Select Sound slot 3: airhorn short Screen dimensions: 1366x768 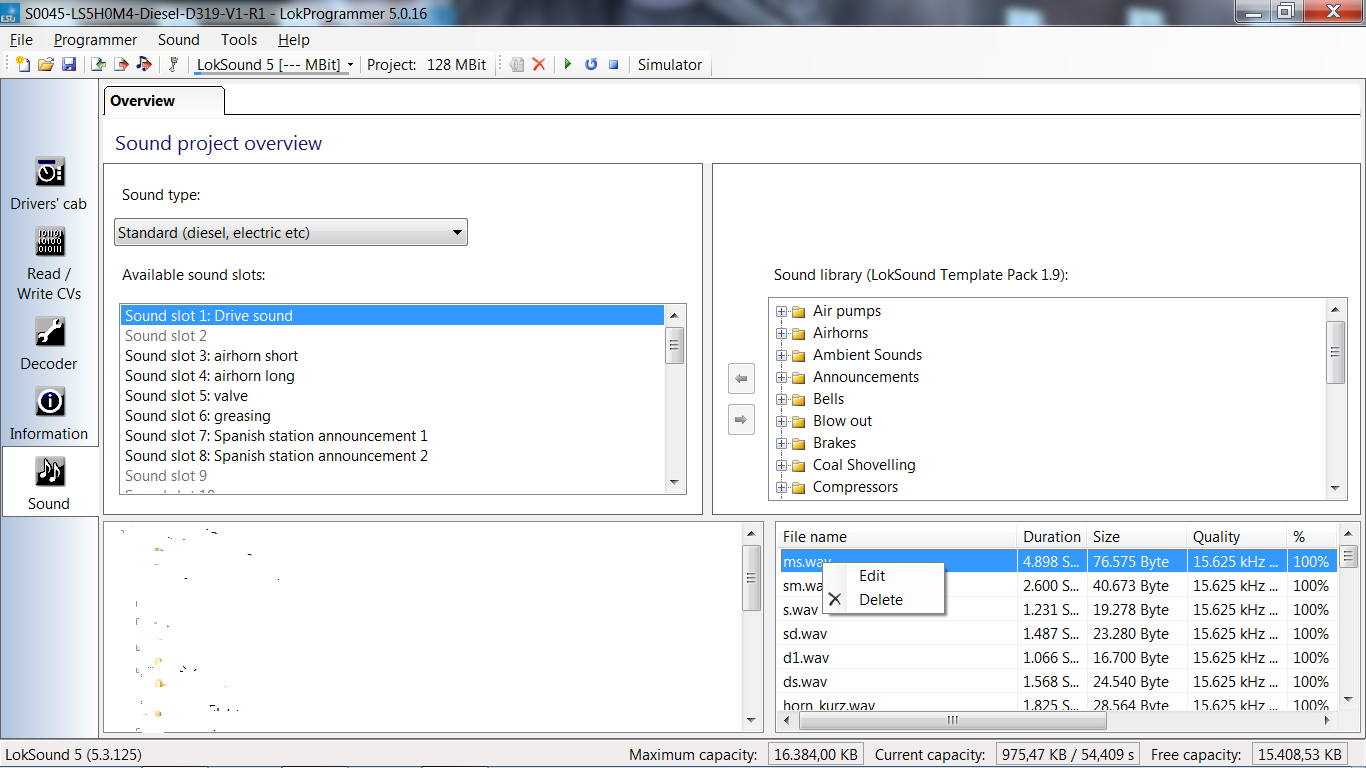click(392, 356)
